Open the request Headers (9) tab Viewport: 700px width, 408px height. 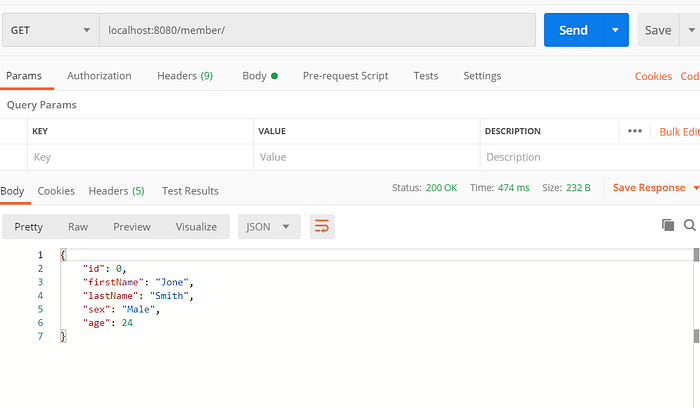[185, 76]
